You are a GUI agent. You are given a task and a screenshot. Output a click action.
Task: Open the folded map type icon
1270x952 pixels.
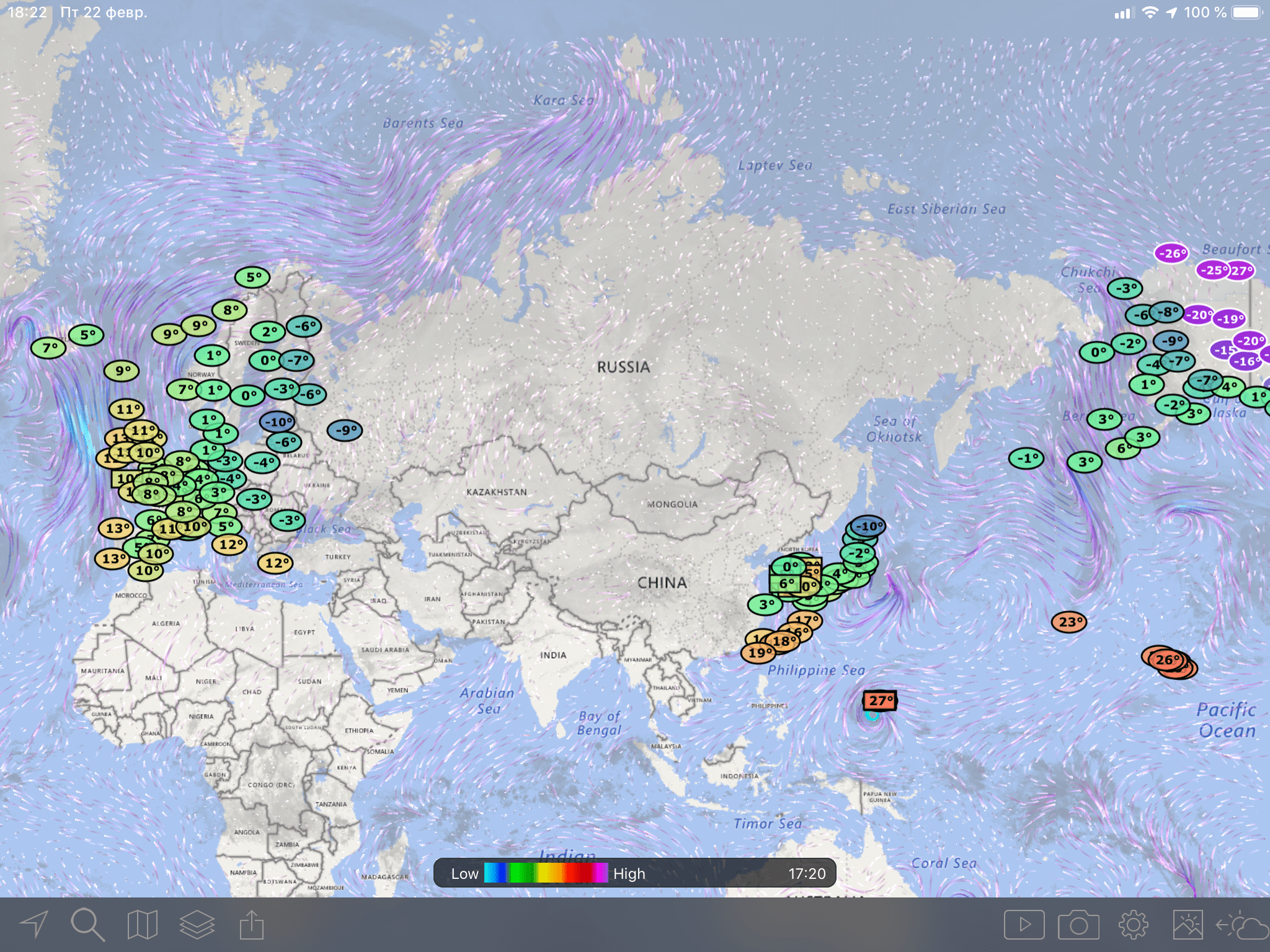pos(142,925)
